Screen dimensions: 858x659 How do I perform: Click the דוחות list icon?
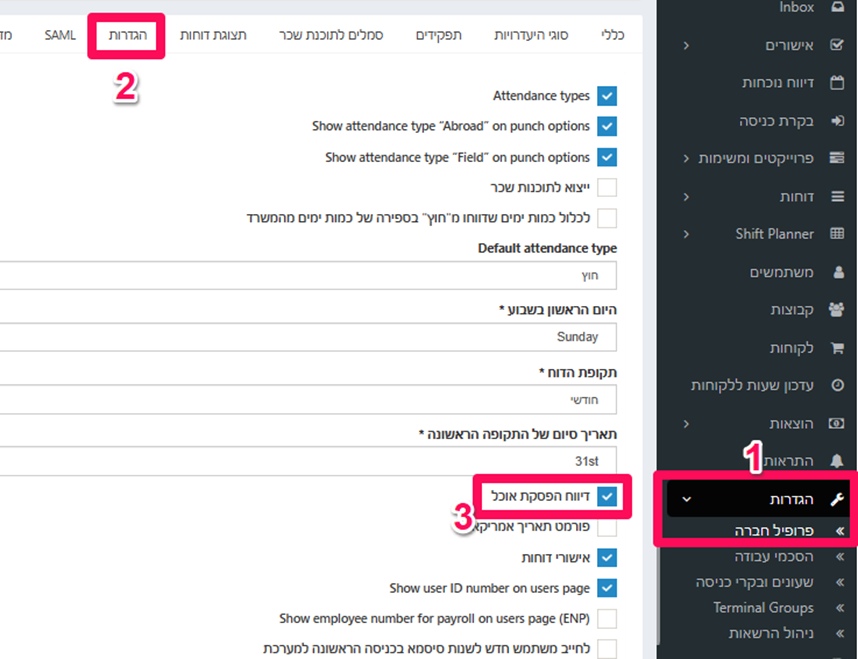click(x=837, y=196)
